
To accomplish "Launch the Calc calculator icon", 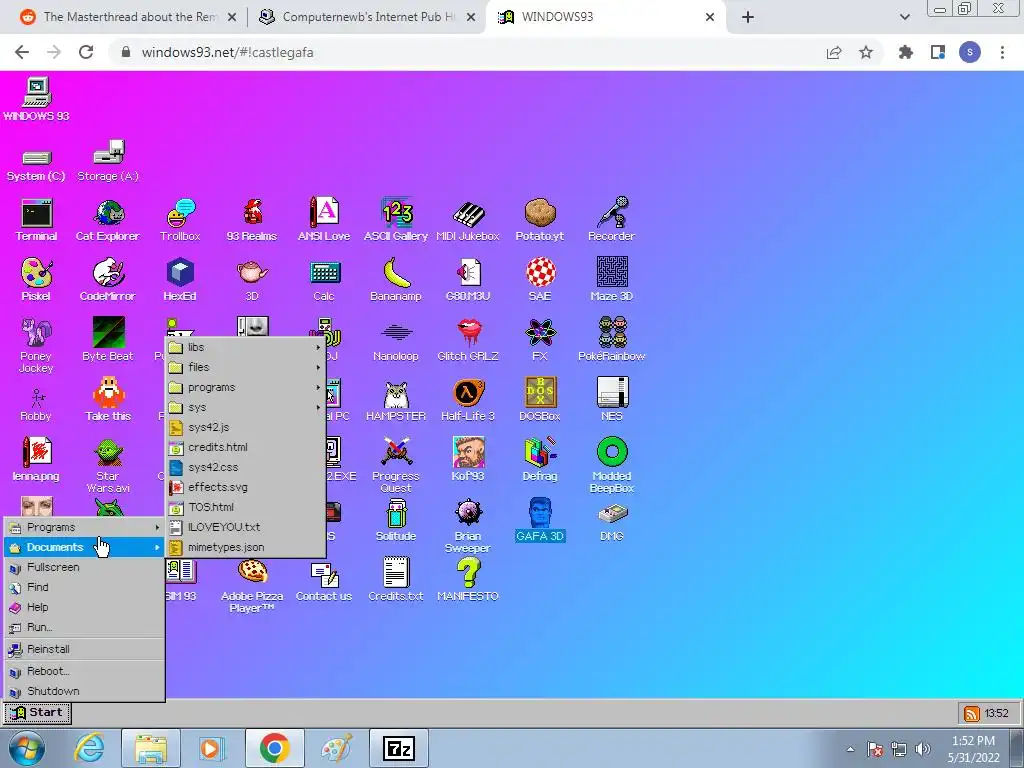I will point(324,280).
